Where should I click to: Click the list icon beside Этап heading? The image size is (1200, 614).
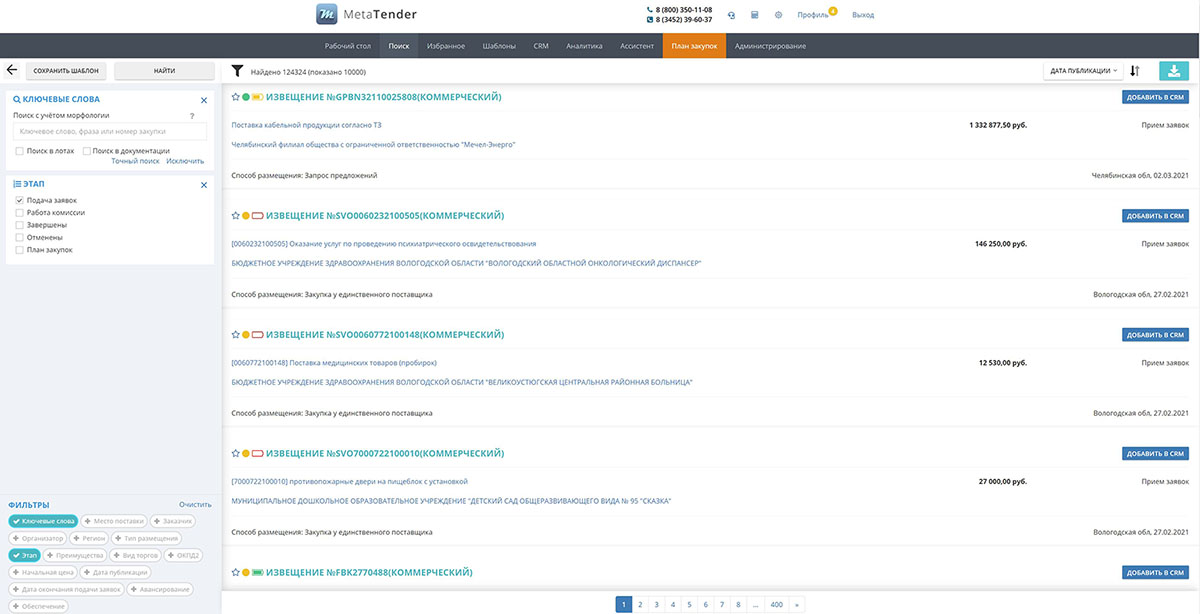(x=17, y=185)
